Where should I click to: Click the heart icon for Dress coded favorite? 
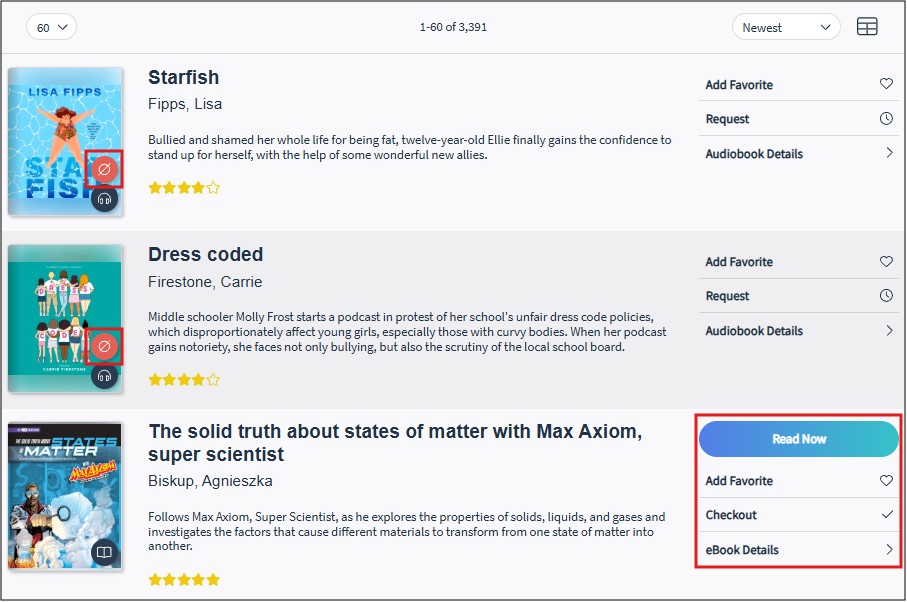(886, 262)
